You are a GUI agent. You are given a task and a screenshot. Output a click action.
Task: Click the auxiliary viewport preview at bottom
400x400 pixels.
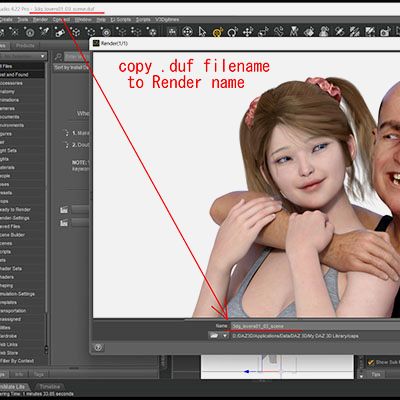click(277, 367)
